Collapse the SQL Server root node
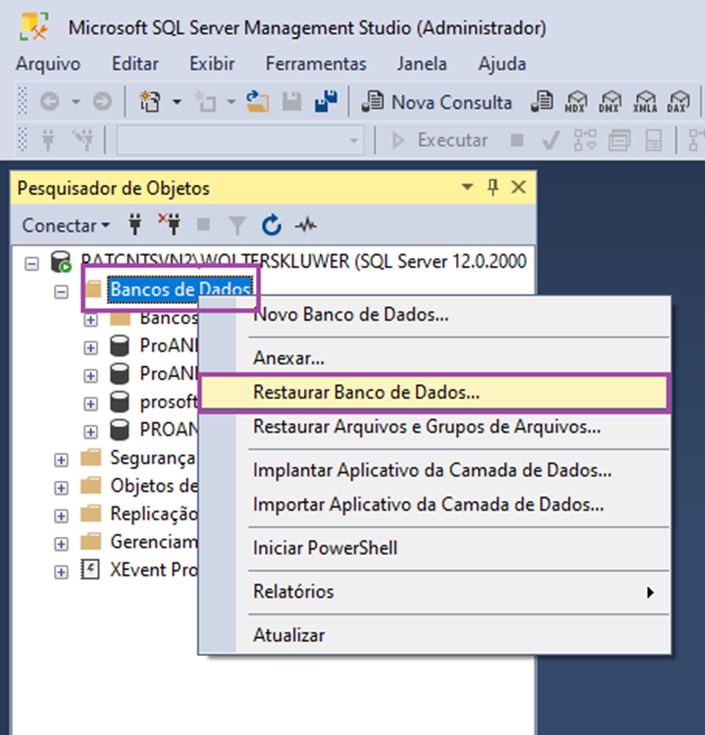The image size is (705, 735). pos(32,264)
